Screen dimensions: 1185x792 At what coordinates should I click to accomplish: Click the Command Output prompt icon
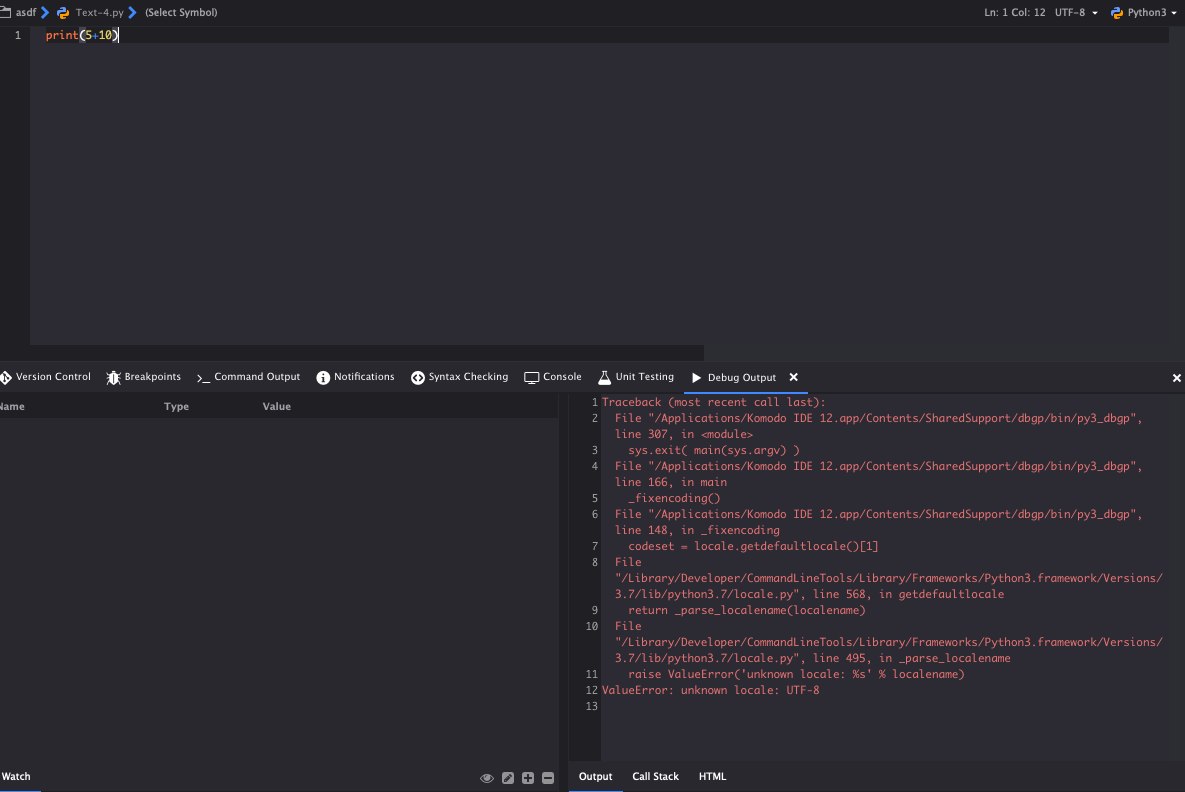(203, 377)
